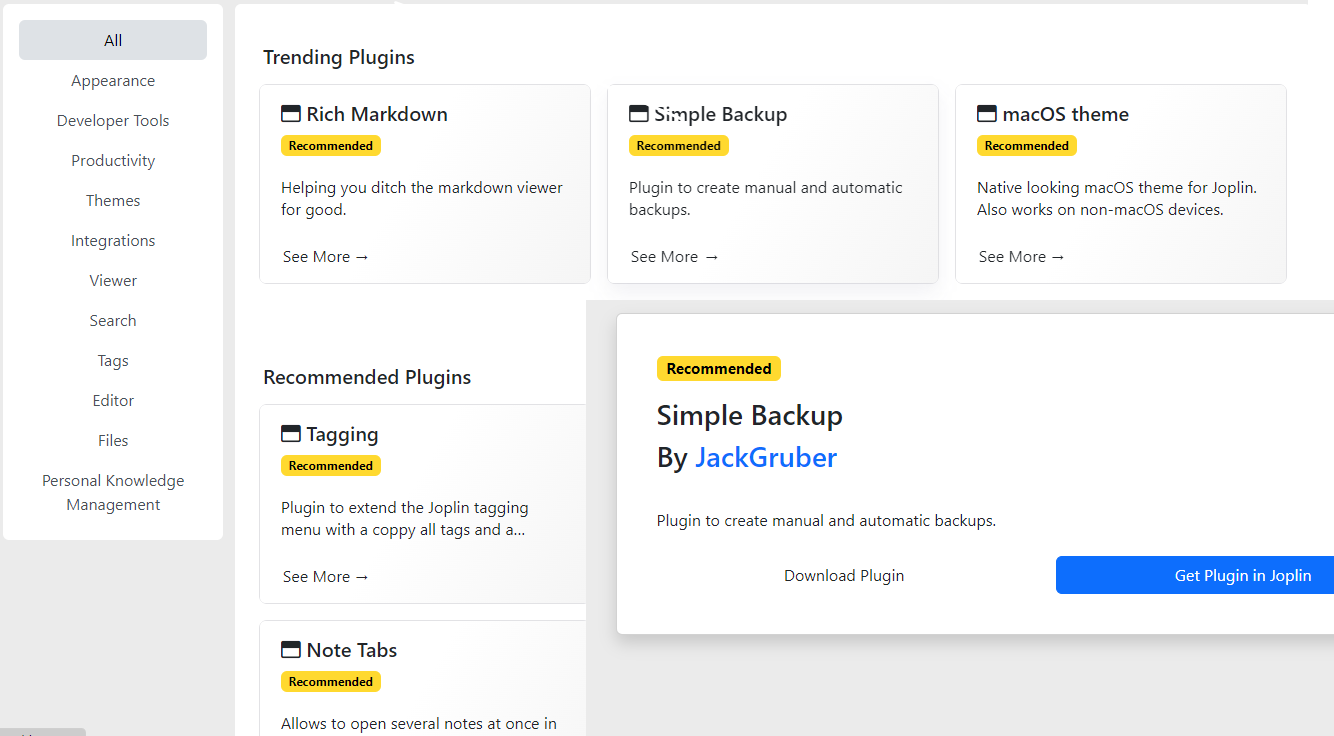1334x736 pixels.
Task: Click Recommended badge on Simple Backup card
Action: coord(679,146)
